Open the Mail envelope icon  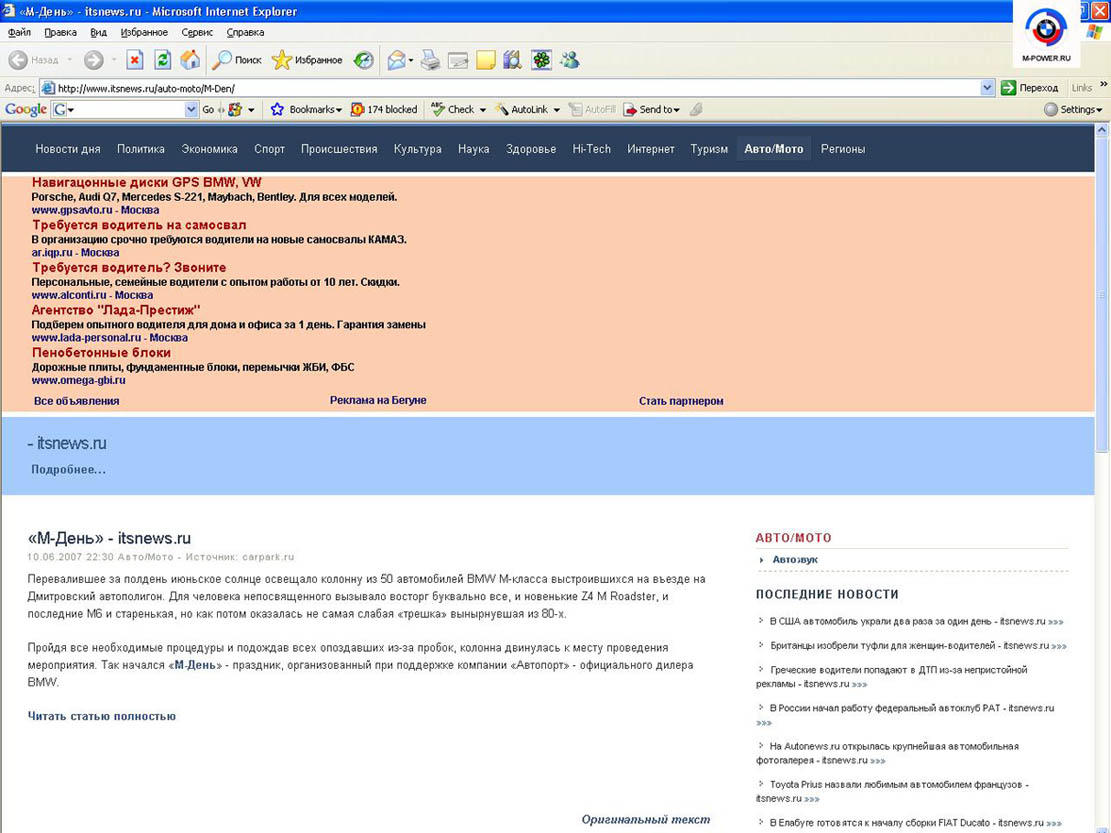coord(397,60)
